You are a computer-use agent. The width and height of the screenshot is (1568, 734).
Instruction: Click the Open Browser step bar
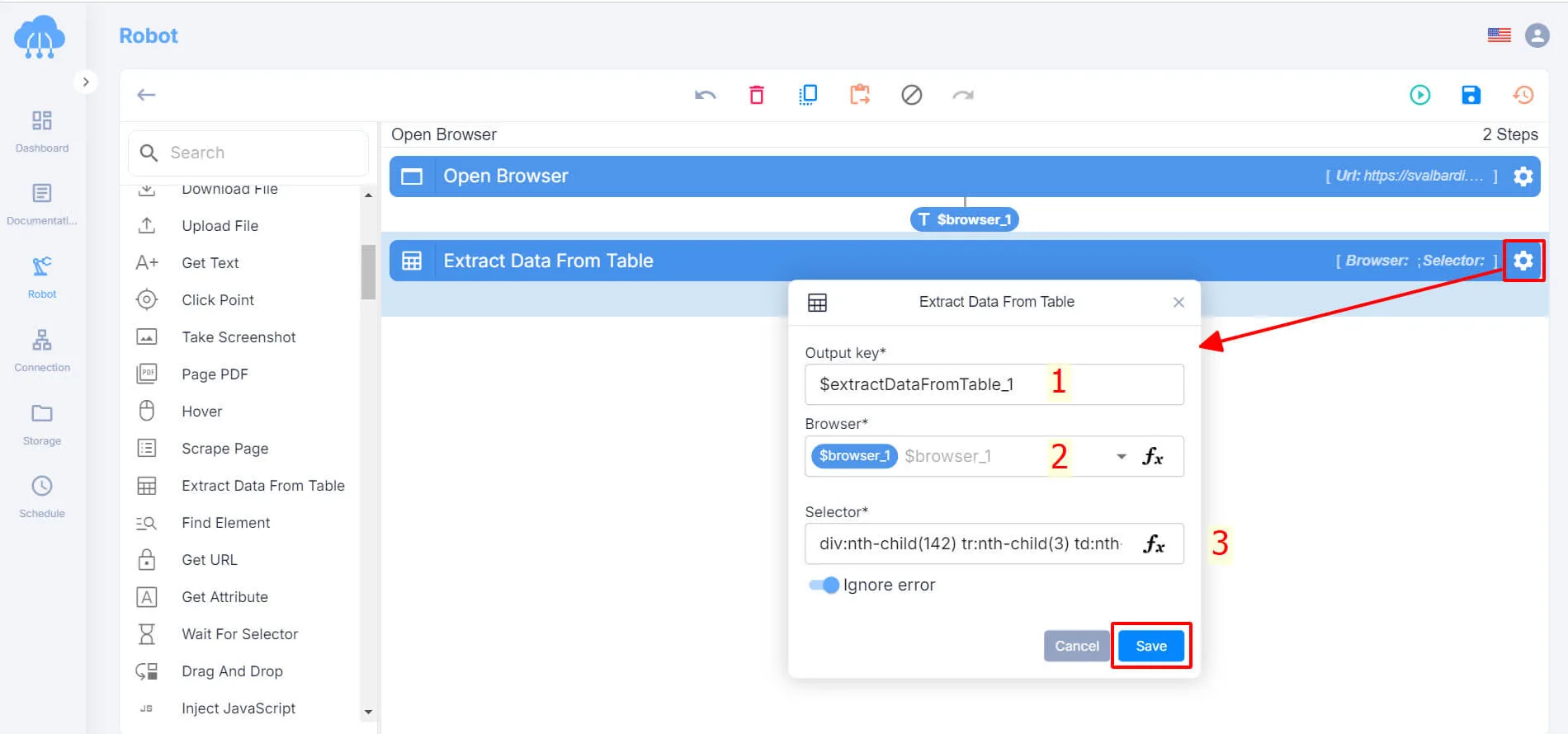coord(964,176)
